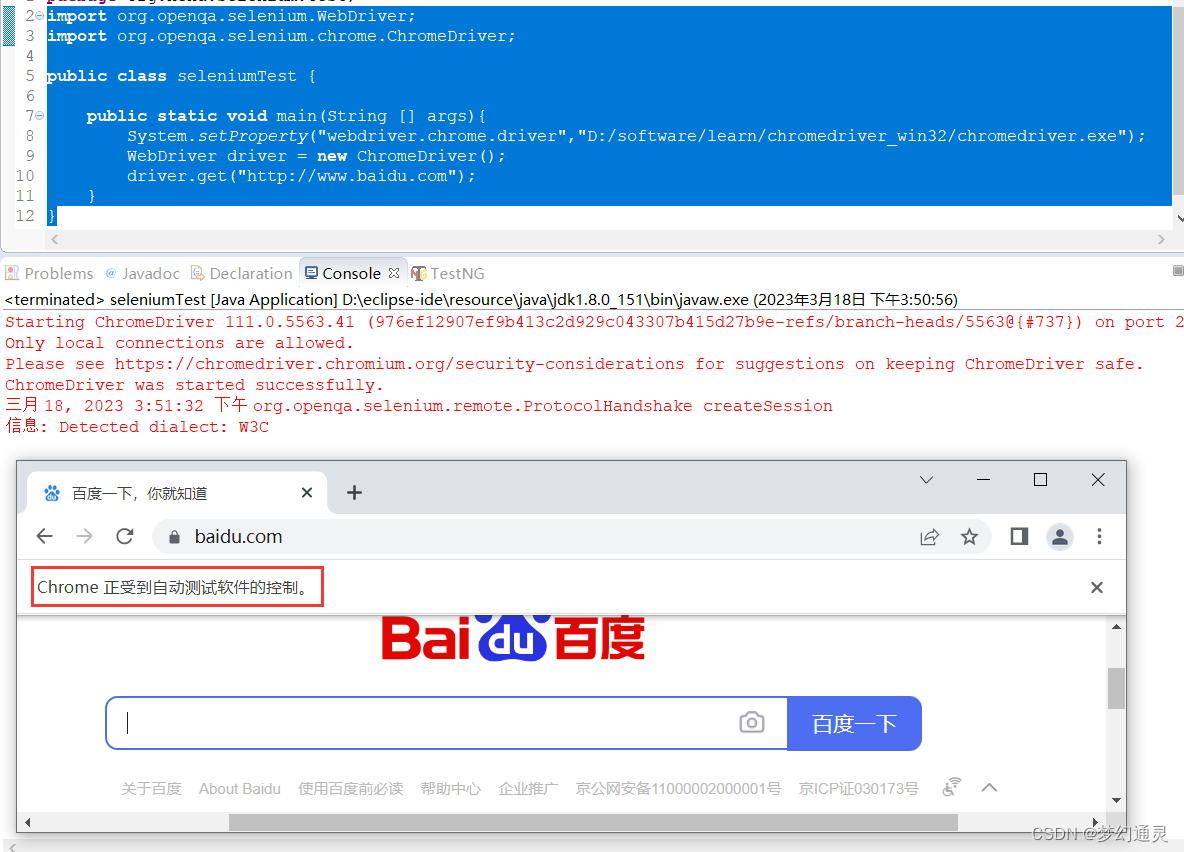Click 'public class seleniumTest' line

tap(181, 76)
